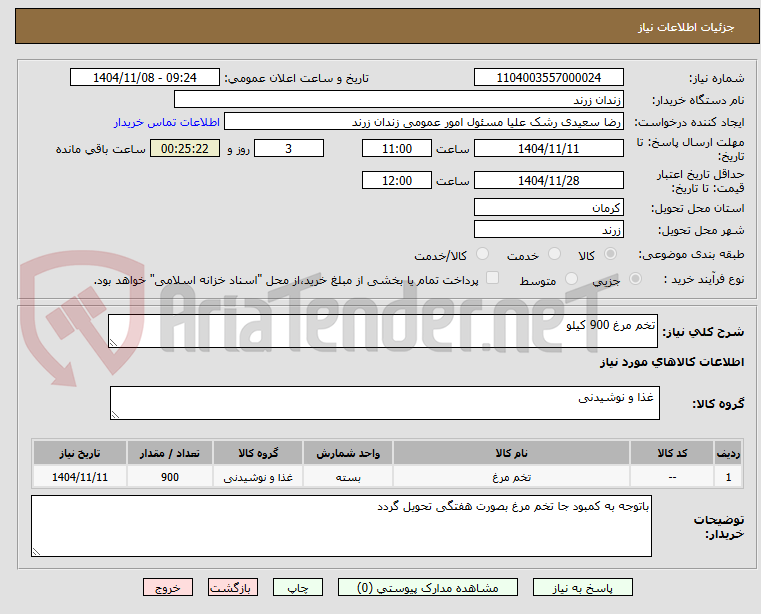The width and height of the screenshot is (761, 614).
Task: Click the quantity cell 900
Action: tap(169, 477)
